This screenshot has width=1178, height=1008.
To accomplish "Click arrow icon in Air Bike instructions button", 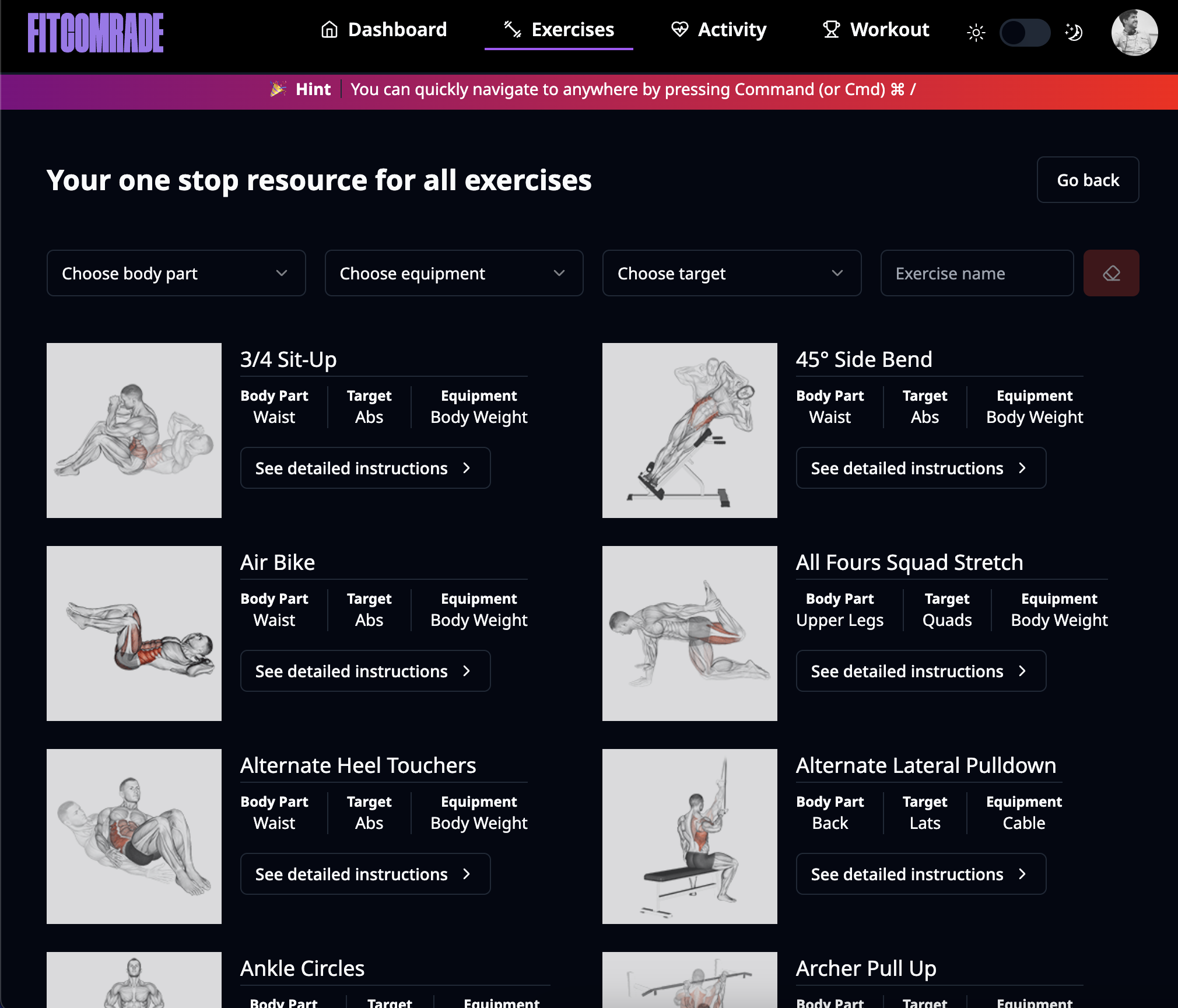I will click(466, 671).
